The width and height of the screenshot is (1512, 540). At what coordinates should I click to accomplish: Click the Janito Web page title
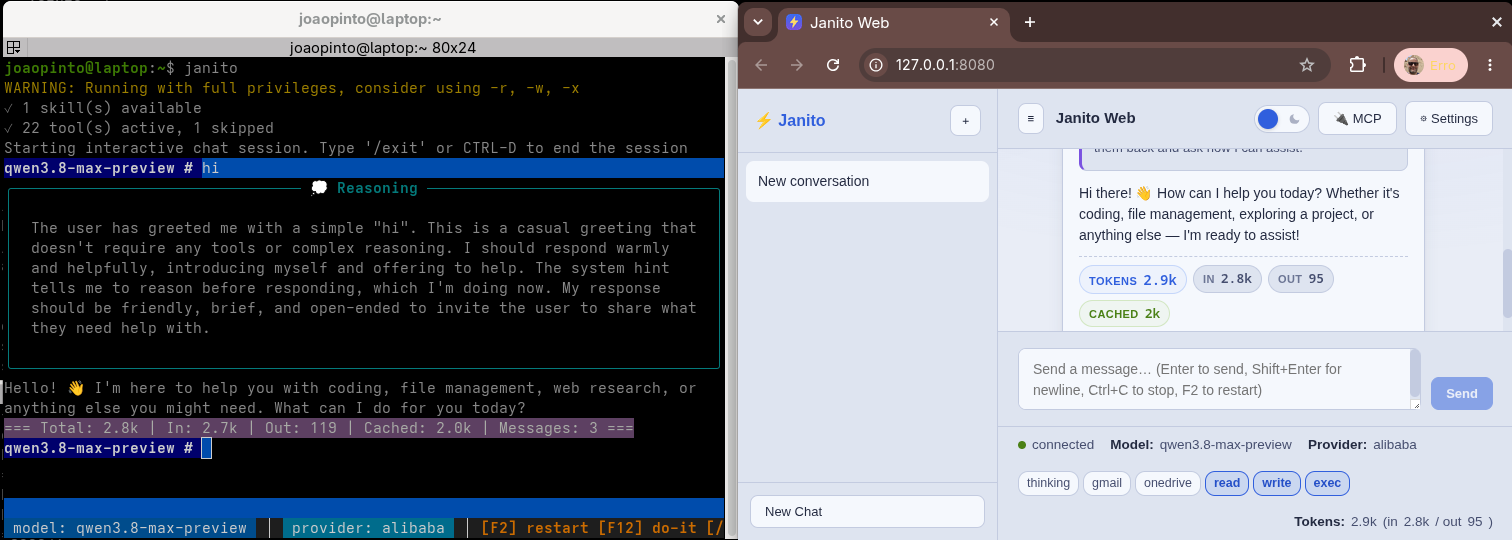point(1095,118)
